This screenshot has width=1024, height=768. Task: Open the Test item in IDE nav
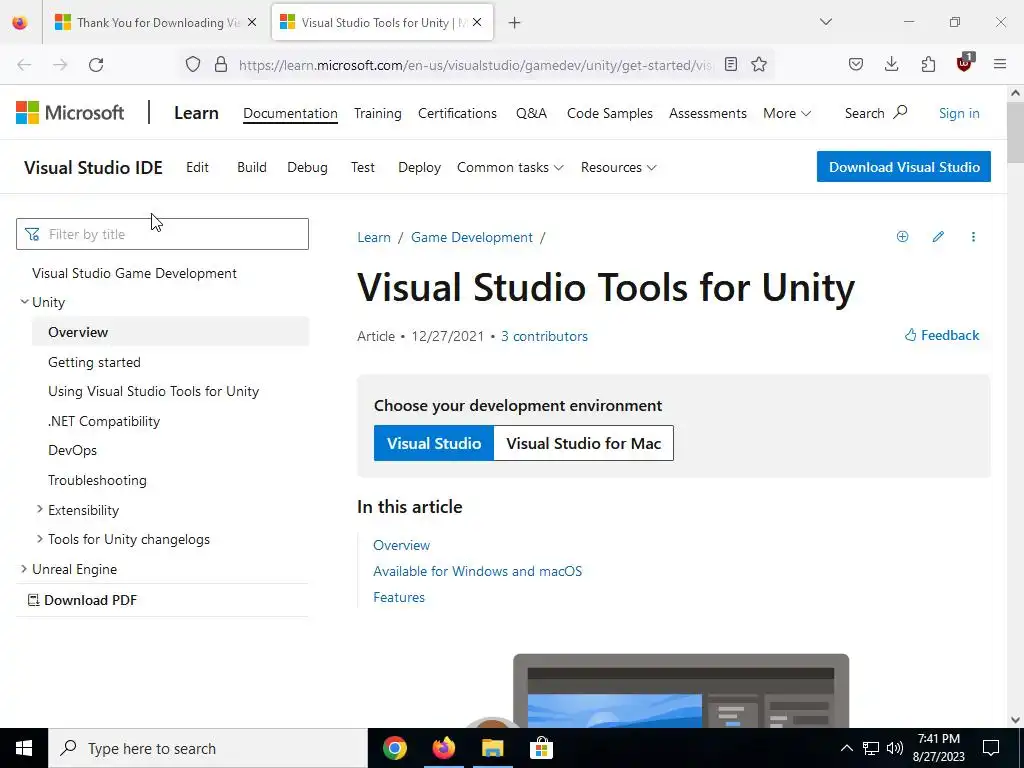[362, 167]
